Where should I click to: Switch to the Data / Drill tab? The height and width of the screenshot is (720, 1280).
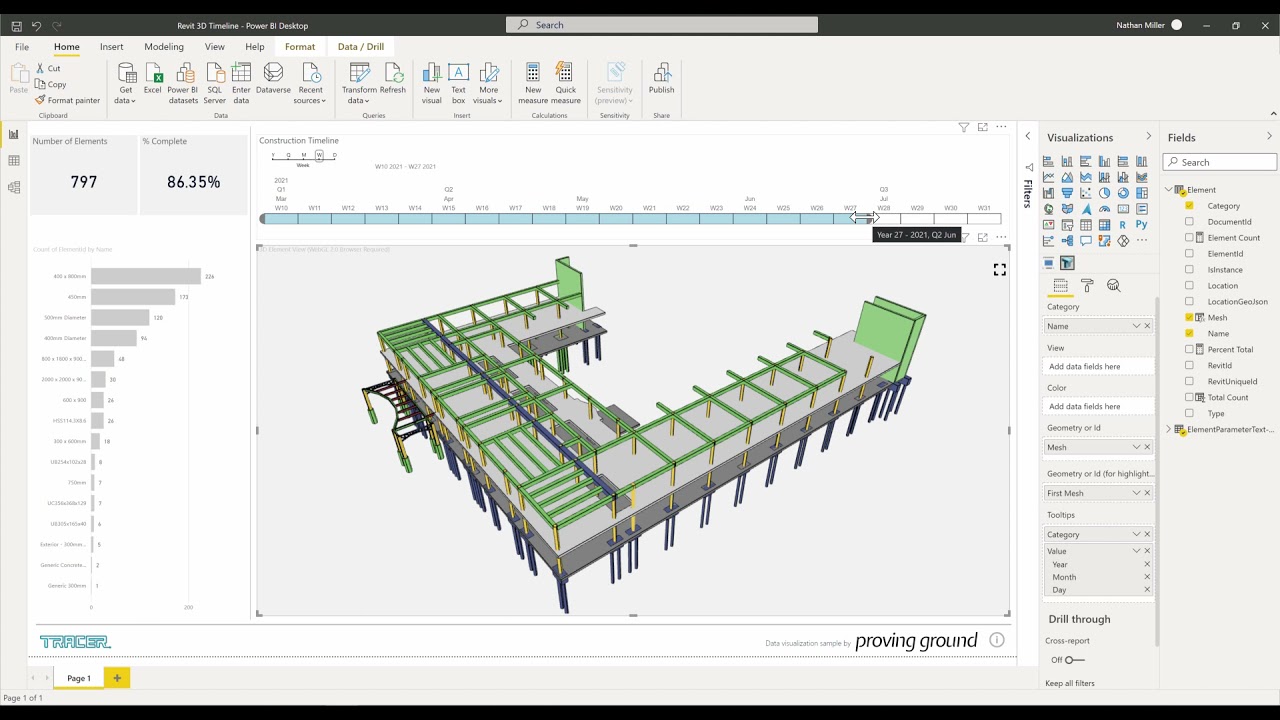coord(360,47)
